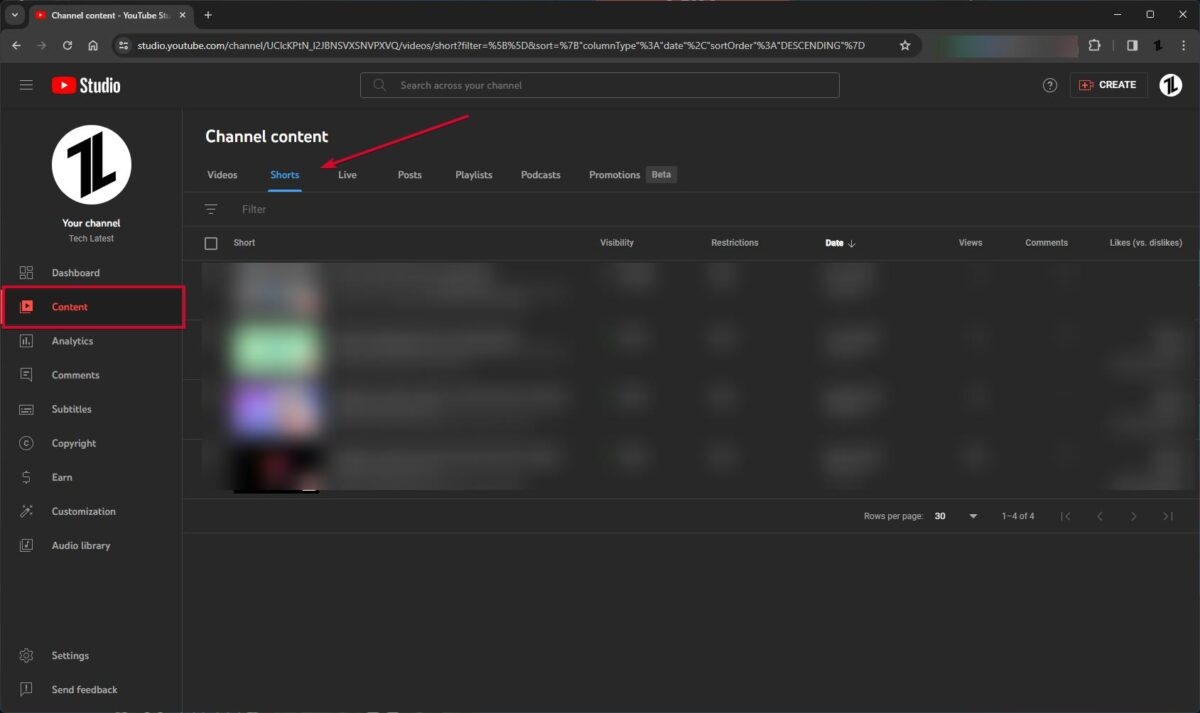This screenshot has width=1200, height=713.
Task: Open the filter options on the content list
Action: coord(211,209)
